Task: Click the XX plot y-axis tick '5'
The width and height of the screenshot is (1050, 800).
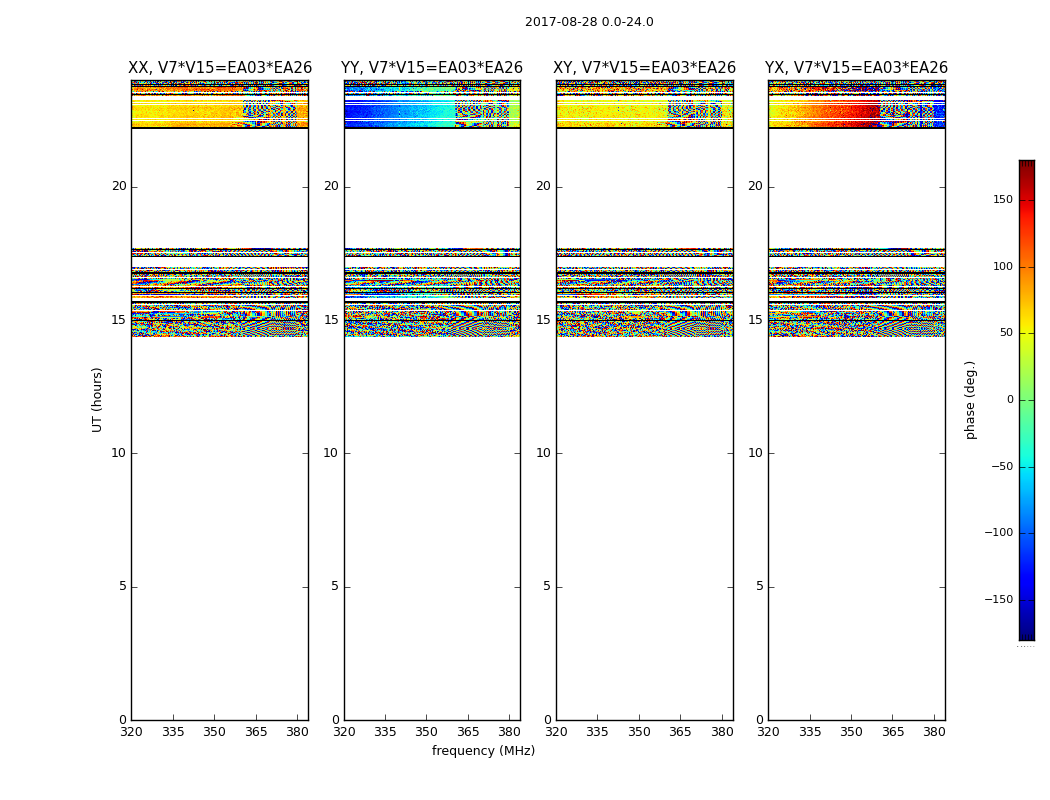Action: click(123, 586)
